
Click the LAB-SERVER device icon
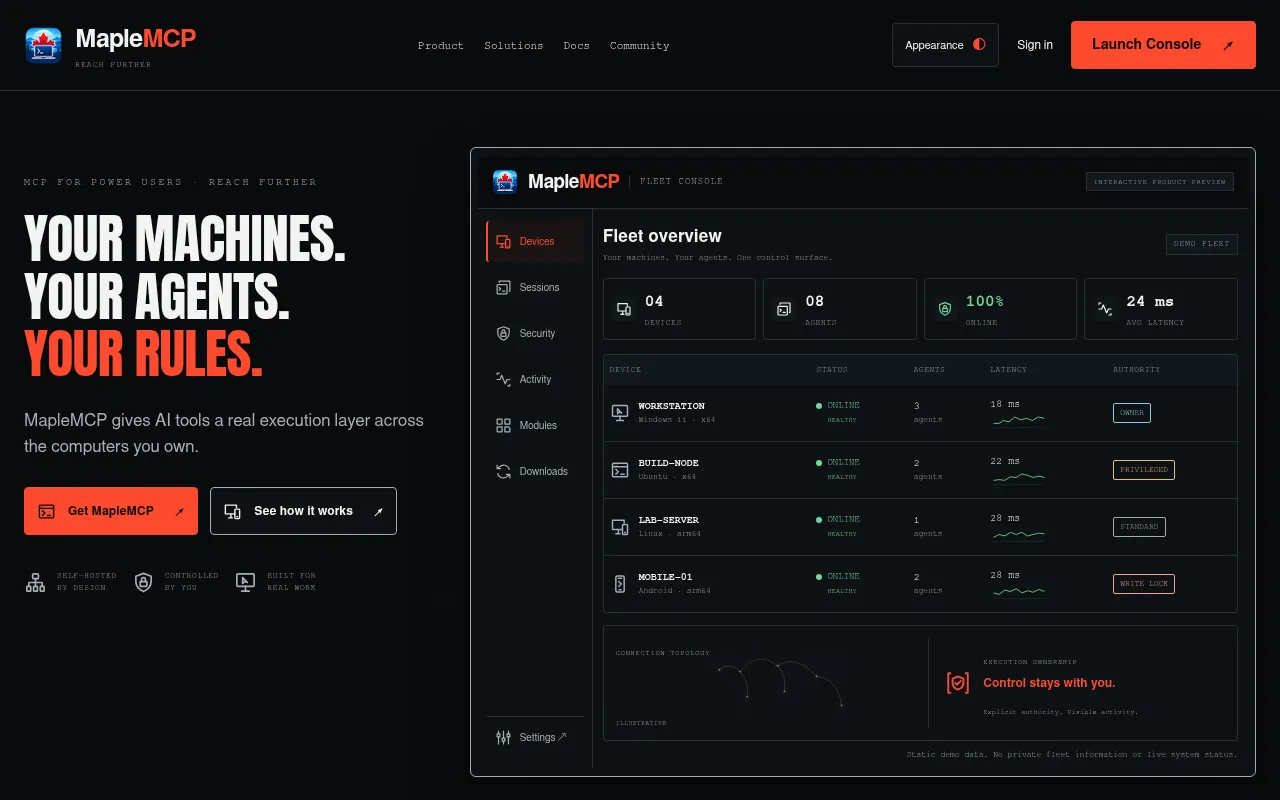(620, 527)
